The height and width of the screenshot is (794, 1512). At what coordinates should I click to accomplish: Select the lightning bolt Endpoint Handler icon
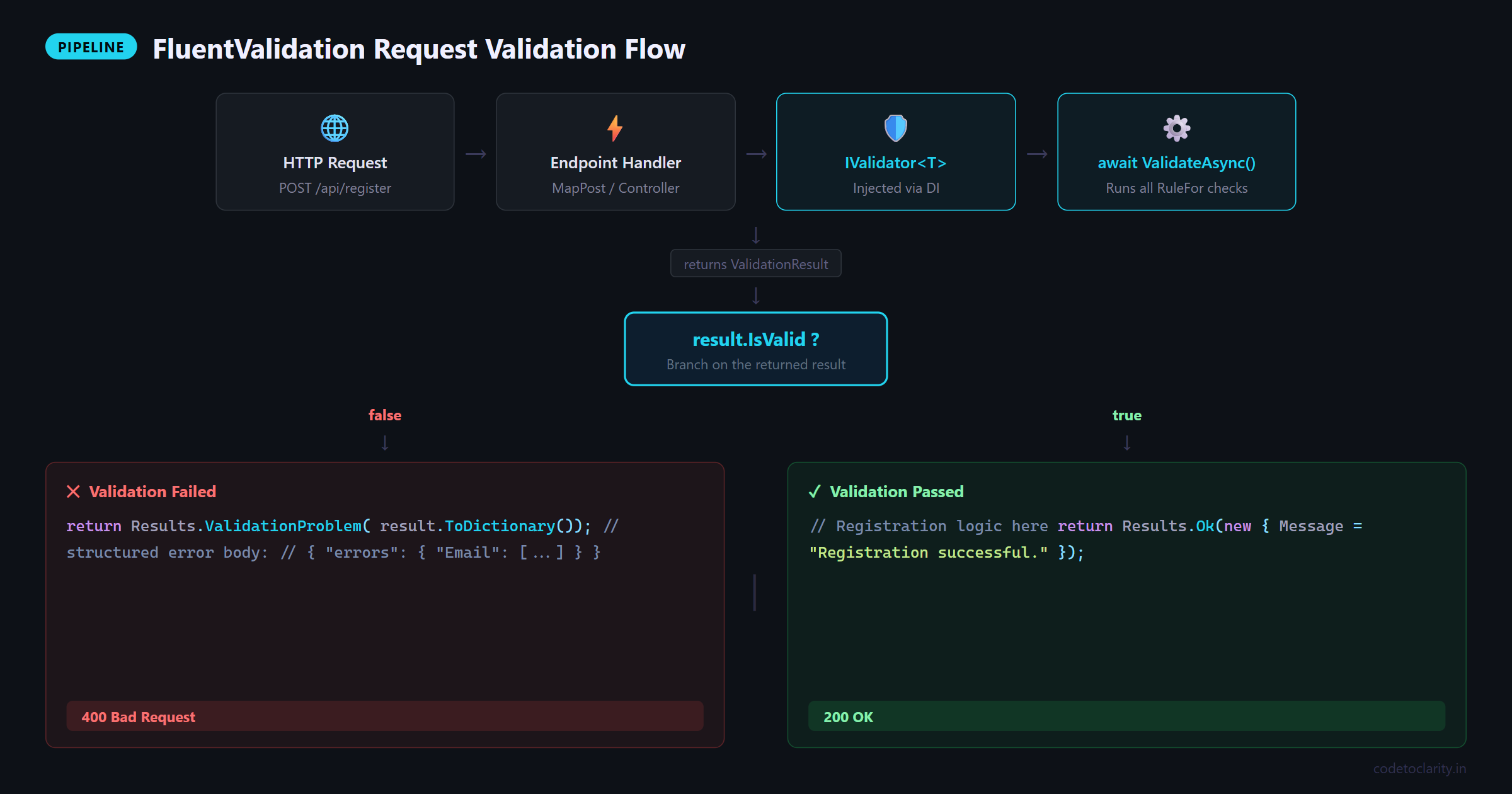pos(616,128)
